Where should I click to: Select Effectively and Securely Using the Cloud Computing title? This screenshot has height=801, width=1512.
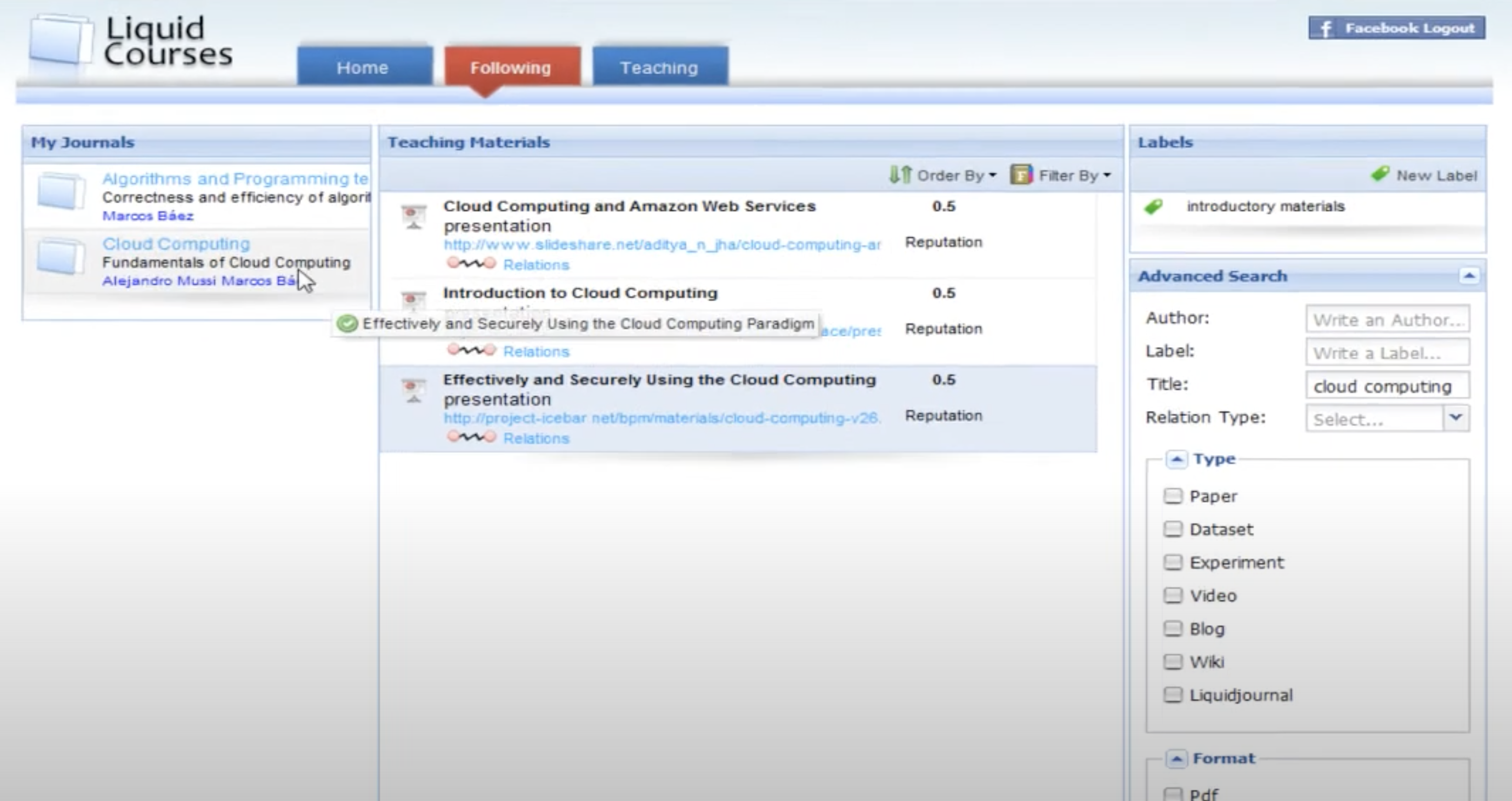(x=660, y=380)
